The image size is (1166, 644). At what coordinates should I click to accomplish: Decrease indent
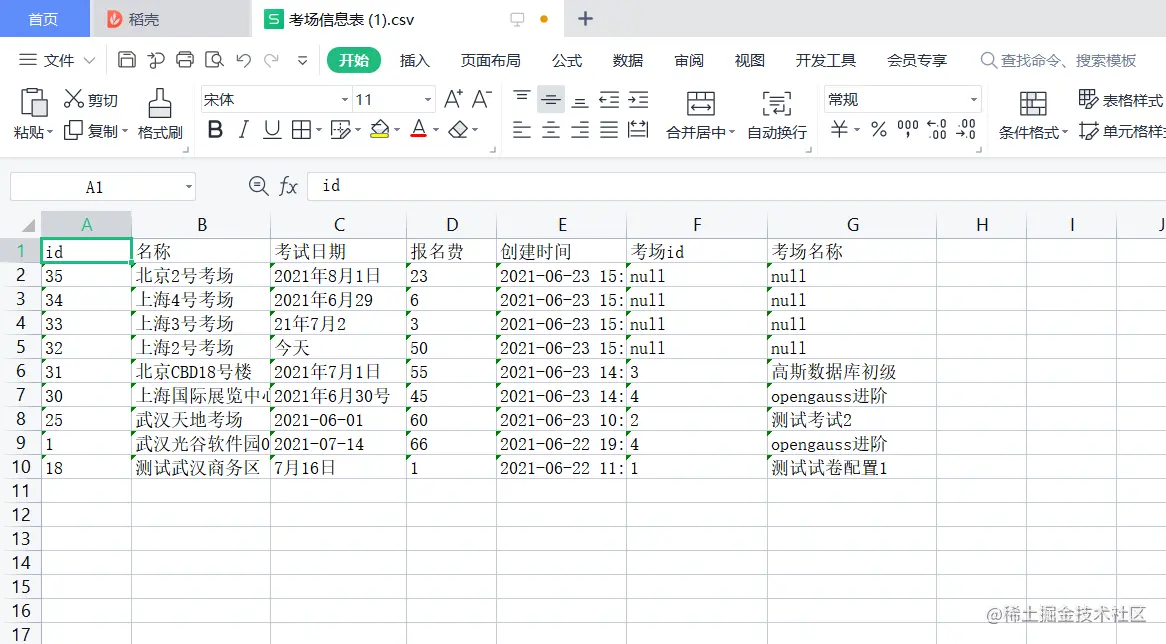tap(609, 99)
